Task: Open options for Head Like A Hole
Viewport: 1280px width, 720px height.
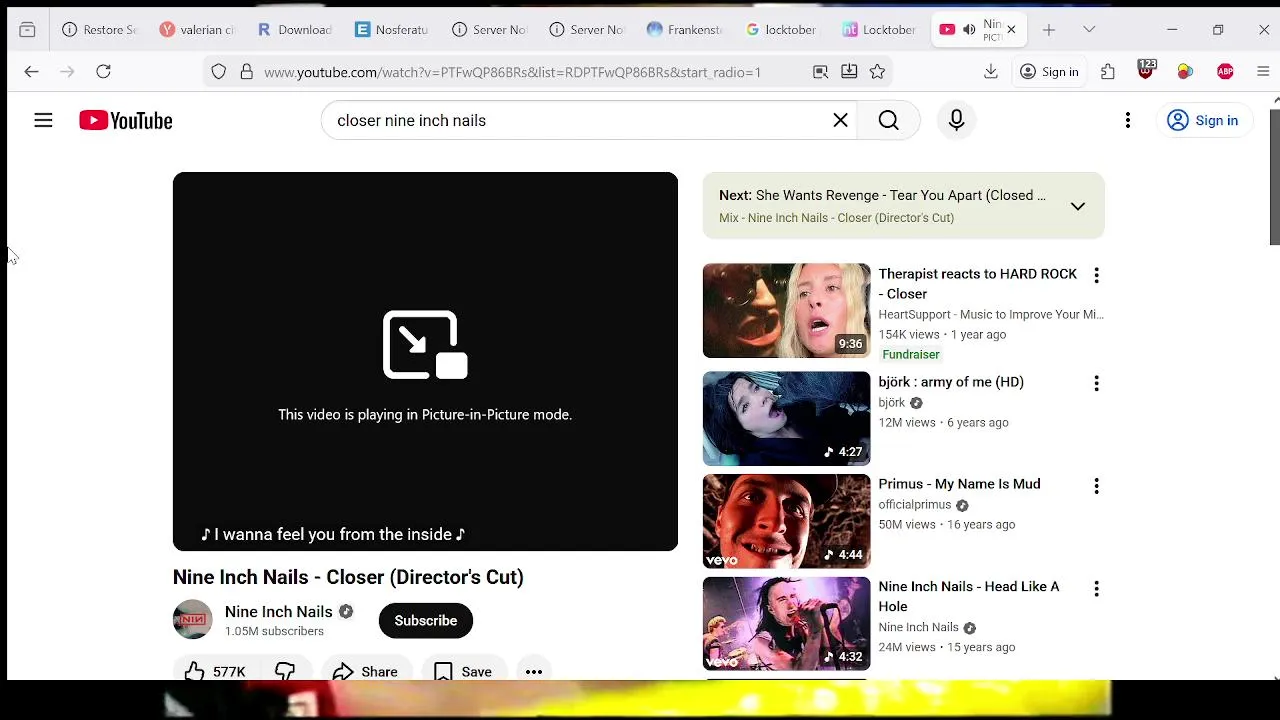Action: pos(1096,589)
